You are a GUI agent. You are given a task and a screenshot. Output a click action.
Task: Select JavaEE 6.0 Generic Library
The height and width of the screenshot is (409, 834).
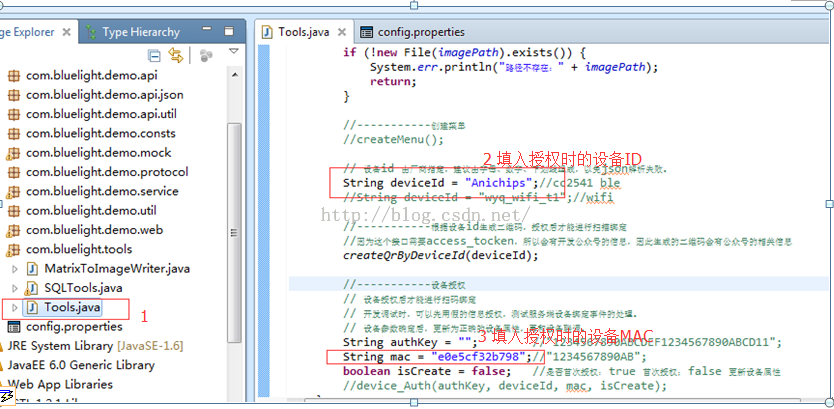81,365
